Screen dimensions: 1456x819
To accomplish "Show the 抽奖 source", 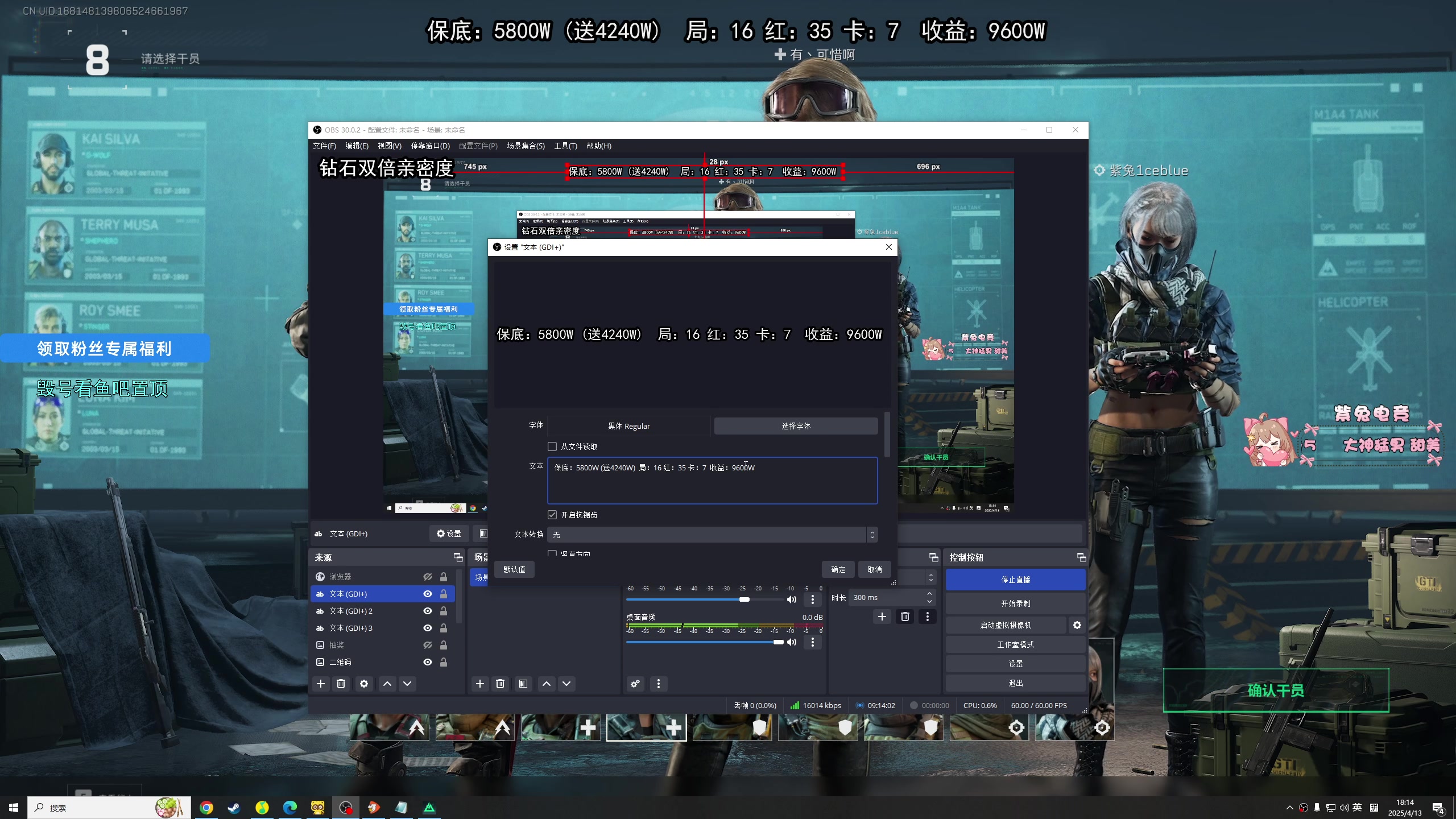I will coord(428,645).
